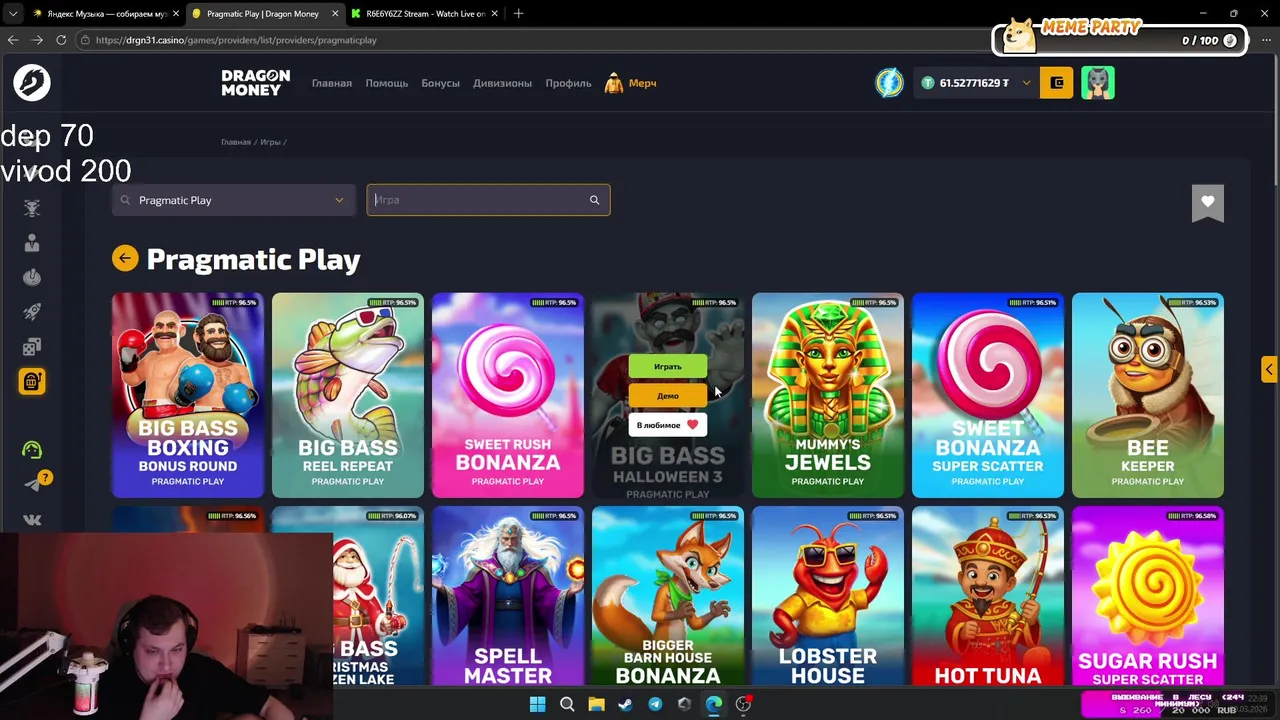The width and height of the screenshot is (1280, 720).
Task: Open Sweet Rush Bonanza game tile
Action: coord(508,395)
